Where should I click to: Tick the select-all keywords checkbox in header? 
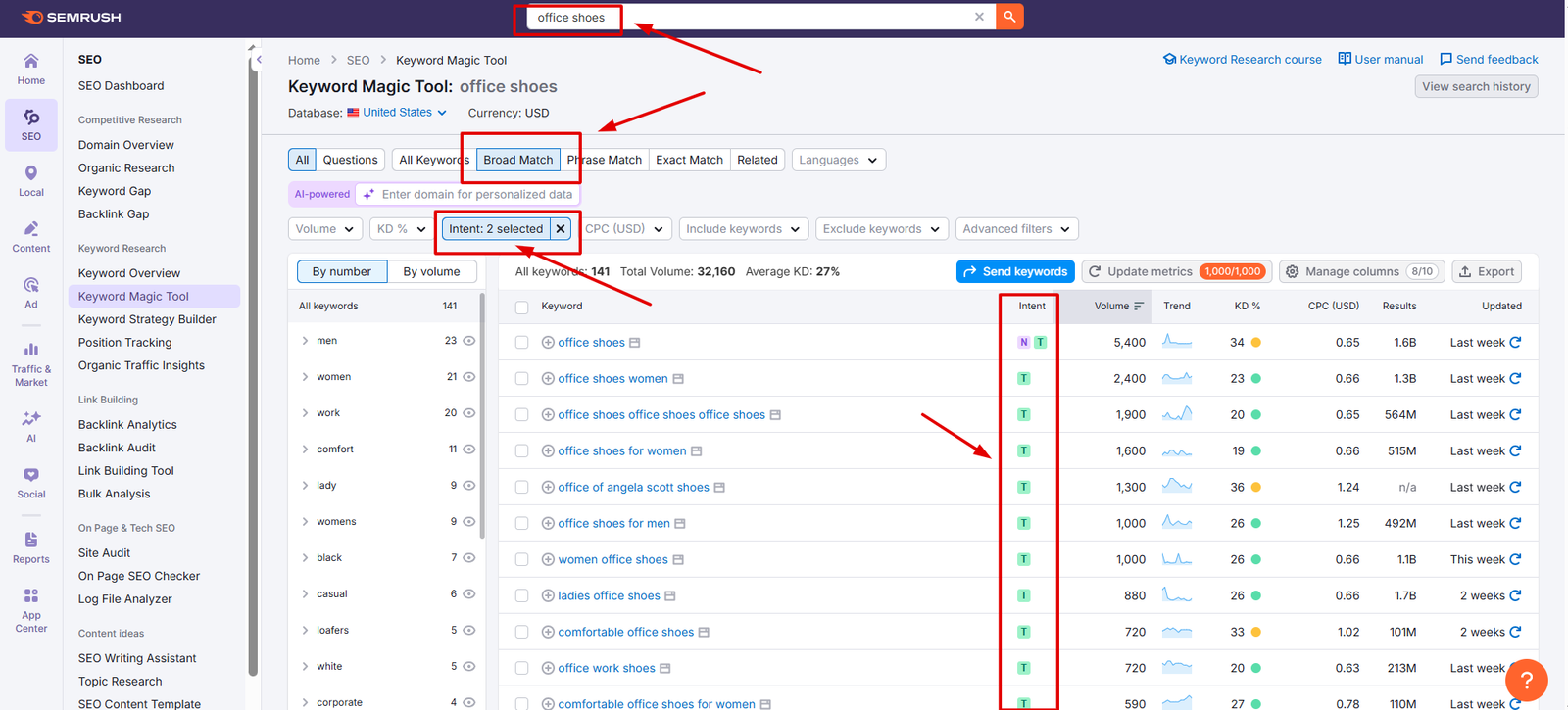coord(521,307)
